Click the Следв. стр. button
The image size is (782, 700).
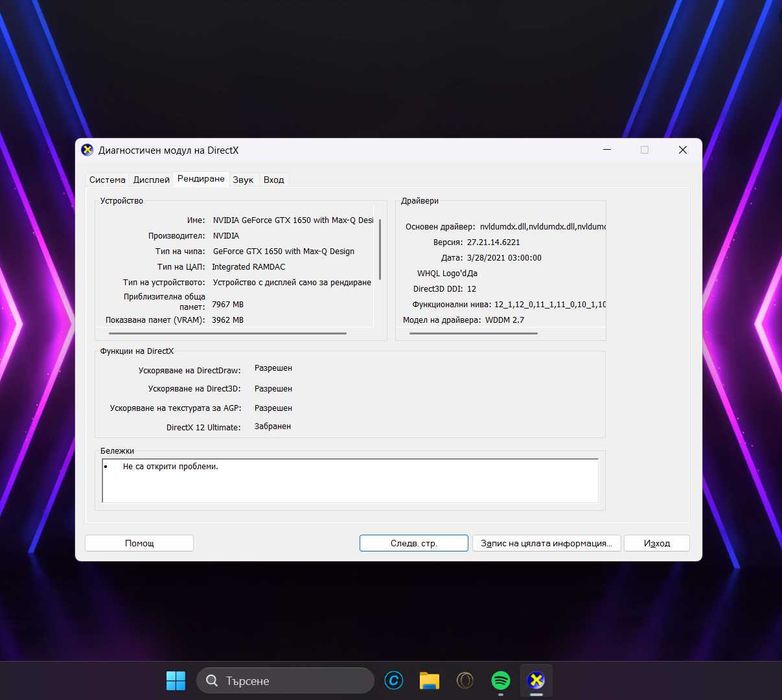413,543
